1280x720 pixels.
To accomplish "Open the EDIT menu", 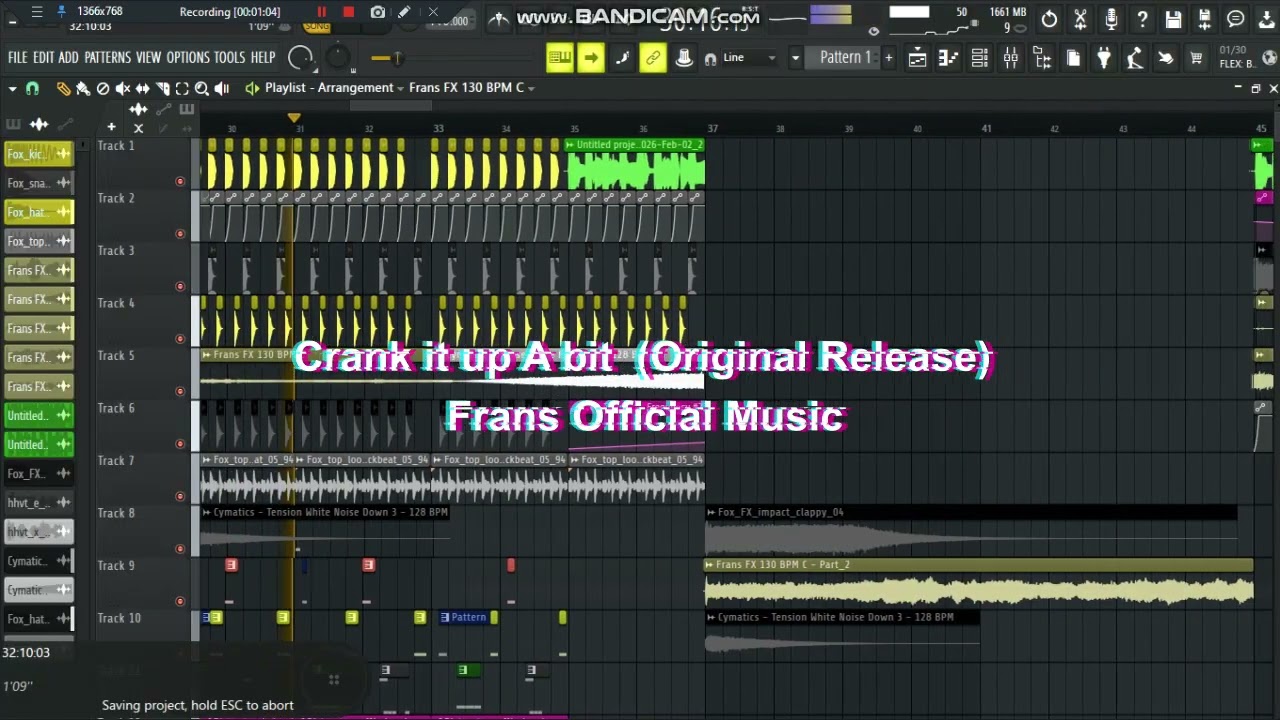I will tap(44, 58).
